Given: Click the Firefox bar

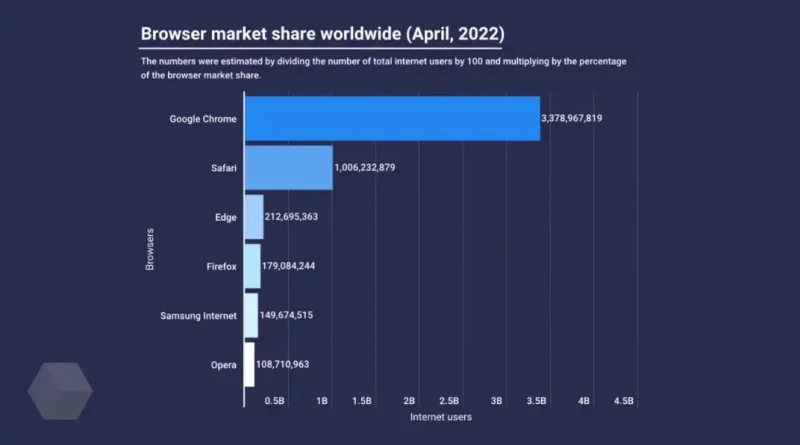Looking at the screenshot, I should click(x=253, y=266).
